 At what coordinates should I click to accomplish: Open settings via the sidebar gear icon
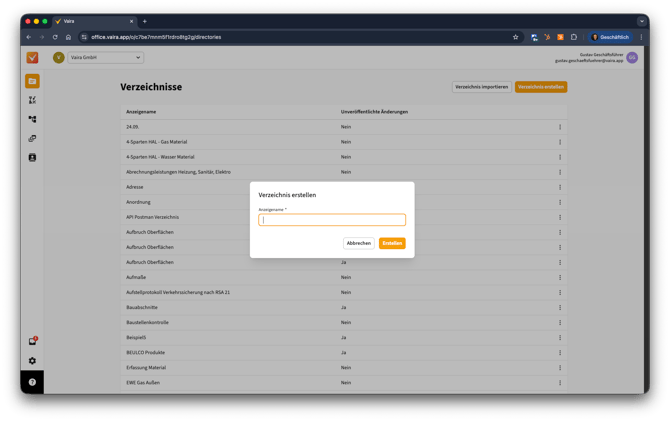click(x=32, y=361)
